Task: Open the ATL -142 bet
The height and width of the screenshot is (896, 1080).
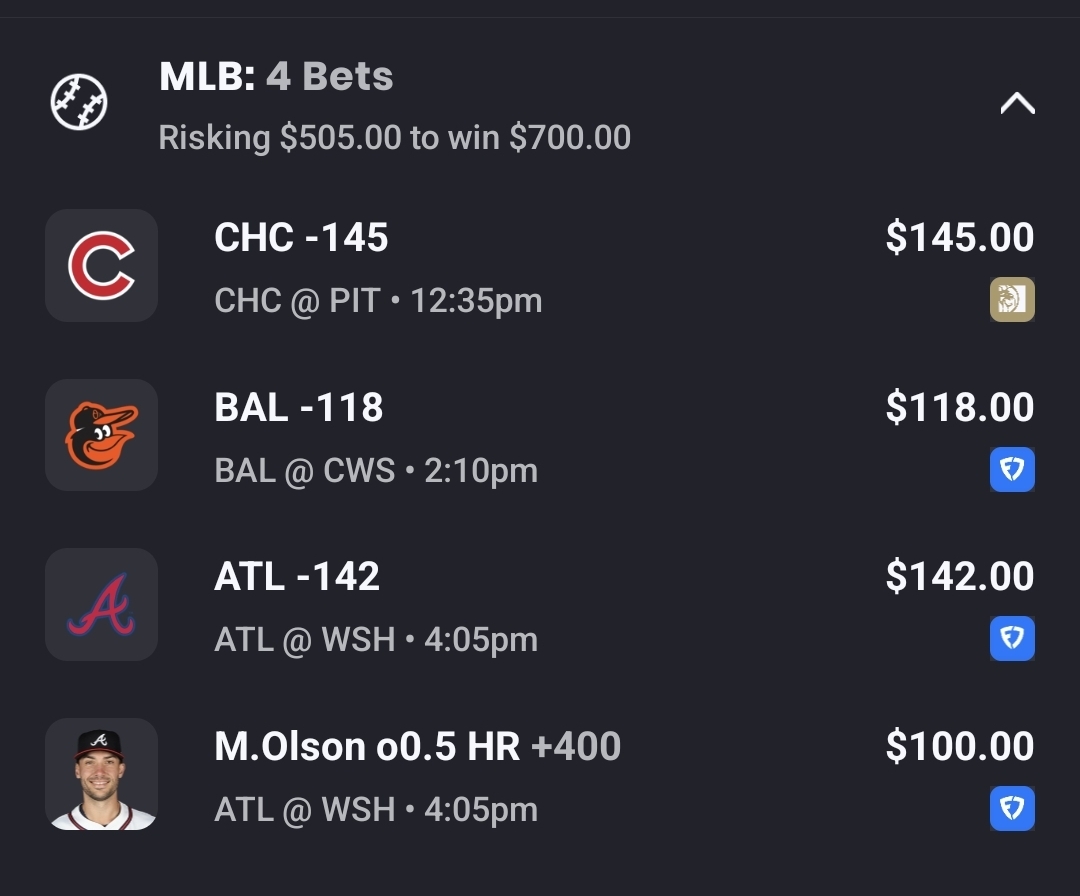Action: 297,577
